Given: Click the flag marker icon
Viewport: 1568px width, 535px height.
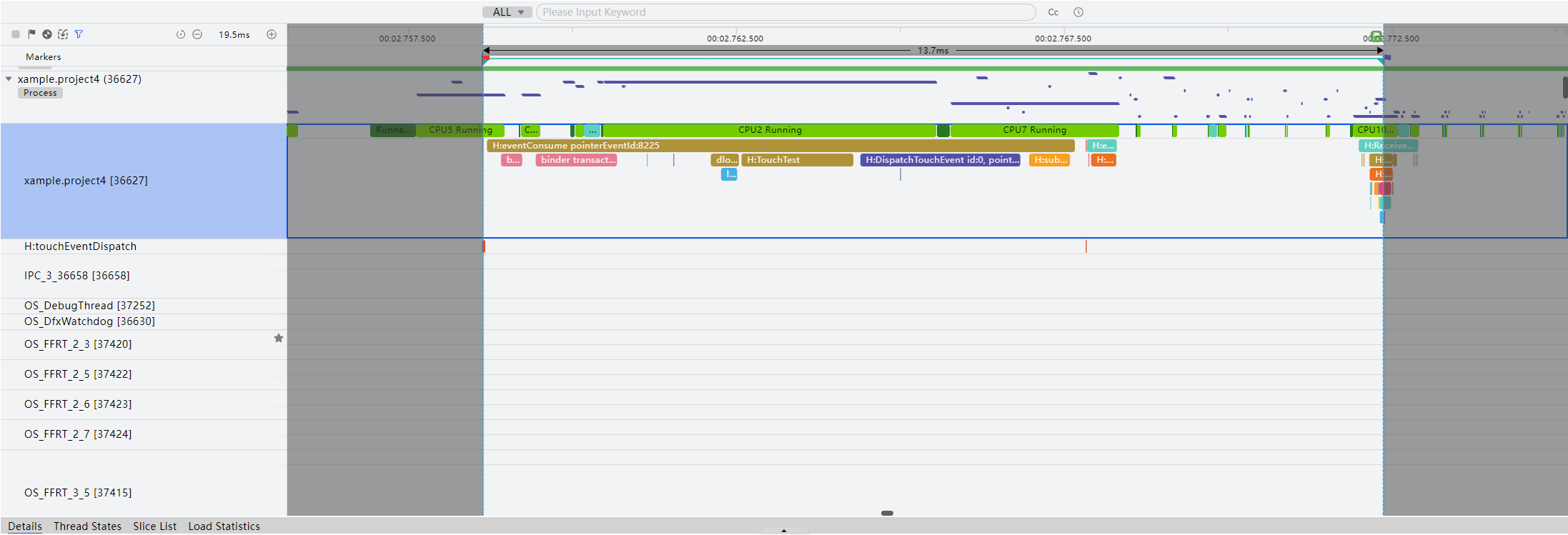Looking at the screenshot, I should point(31,34).
